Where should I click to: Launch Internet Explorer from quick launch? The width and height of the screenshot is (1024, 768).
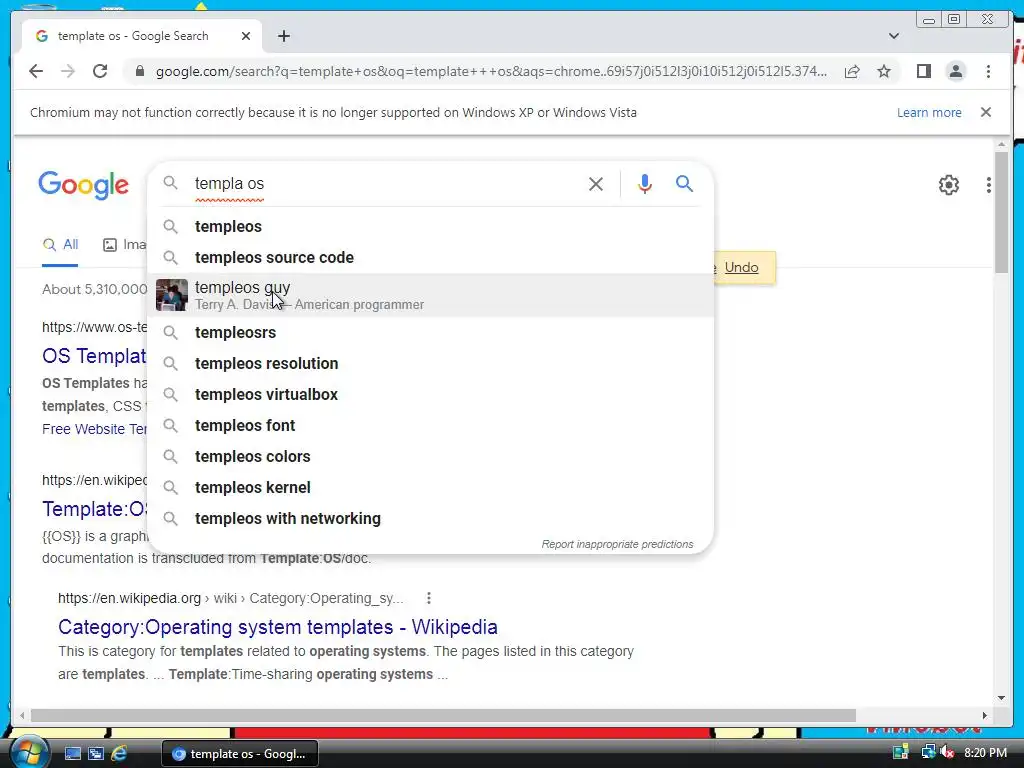119,754
